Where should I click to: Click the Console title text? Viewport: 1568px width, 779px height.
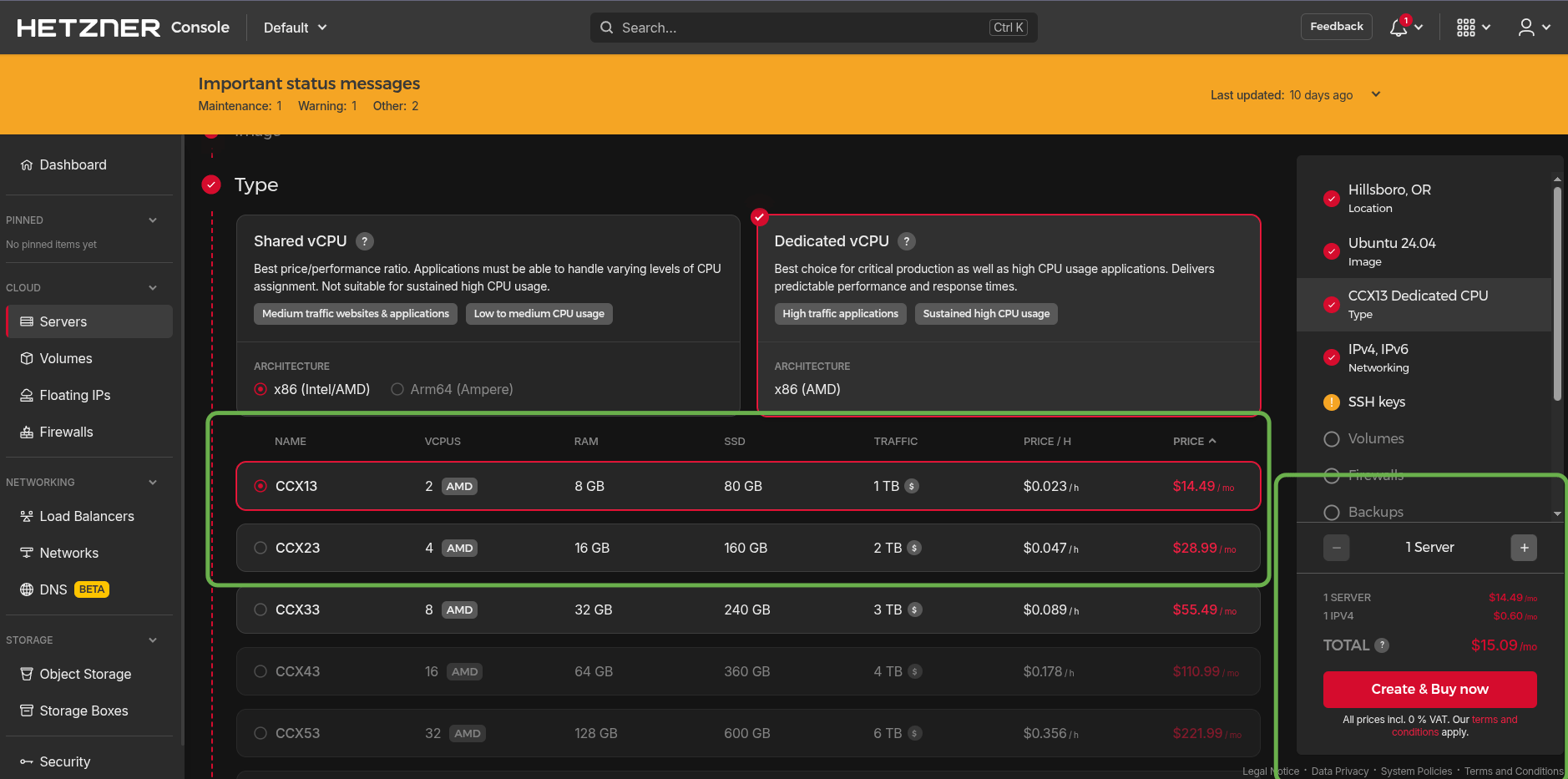200,28
